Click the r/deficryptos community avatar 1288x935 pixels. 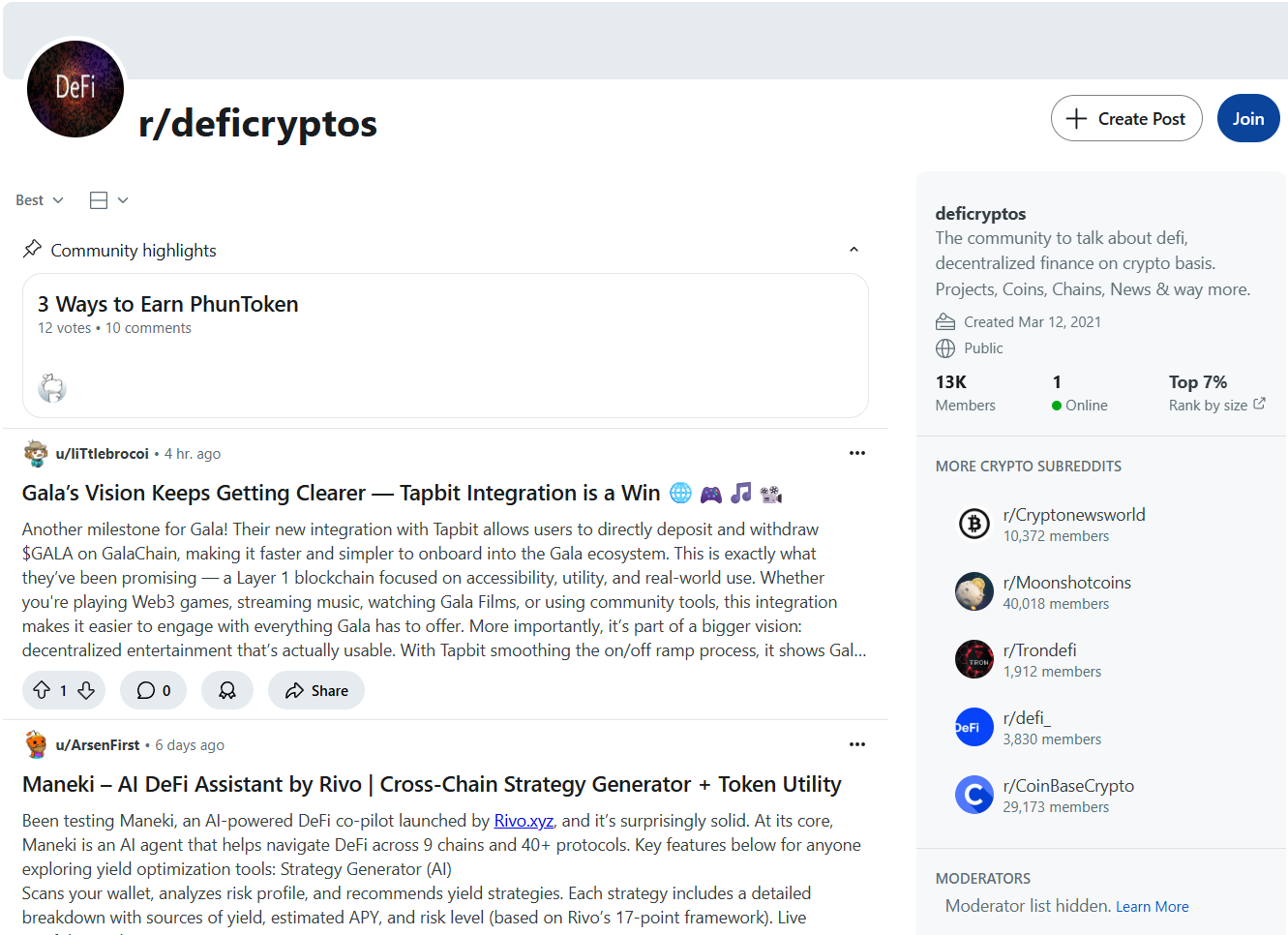75,89
